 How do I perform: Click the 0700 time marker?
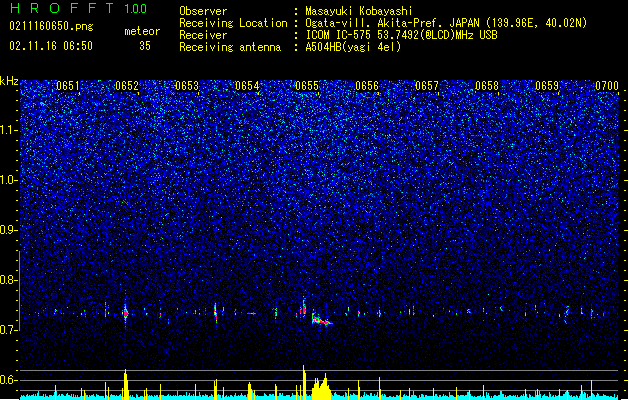607,86
